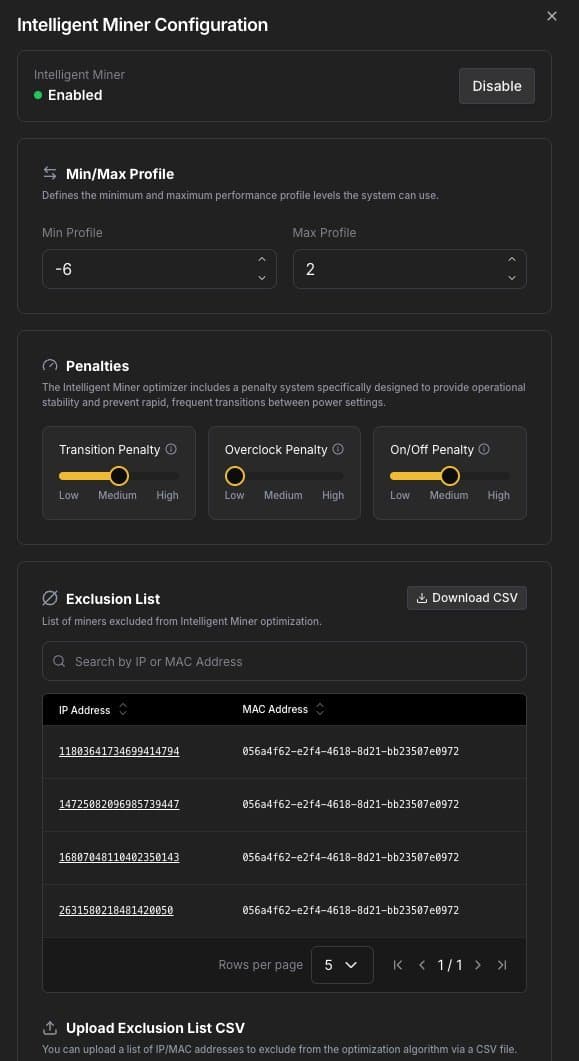Click the info icon next to Transition Penalty
The height and width of the screenshot is (1061, 579).
[x=169, y=449]
